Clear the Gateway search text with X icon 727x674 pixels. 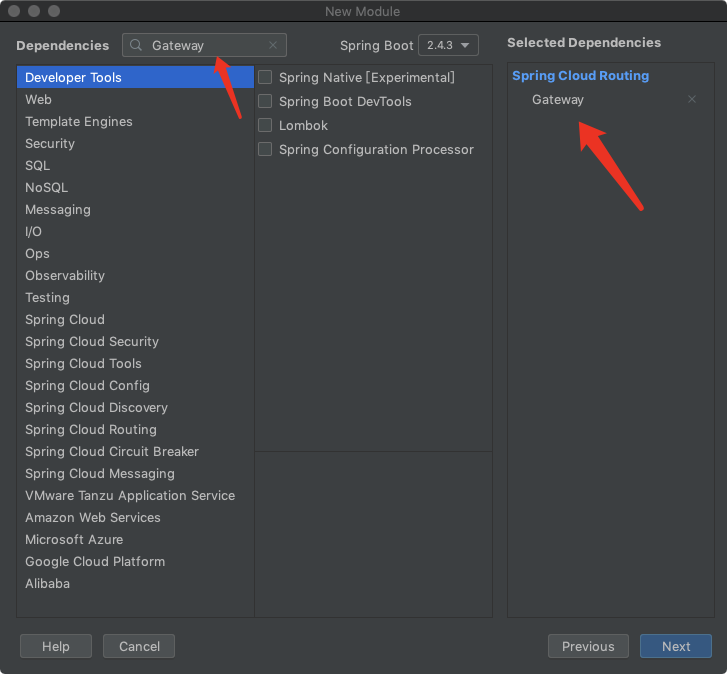273,45
